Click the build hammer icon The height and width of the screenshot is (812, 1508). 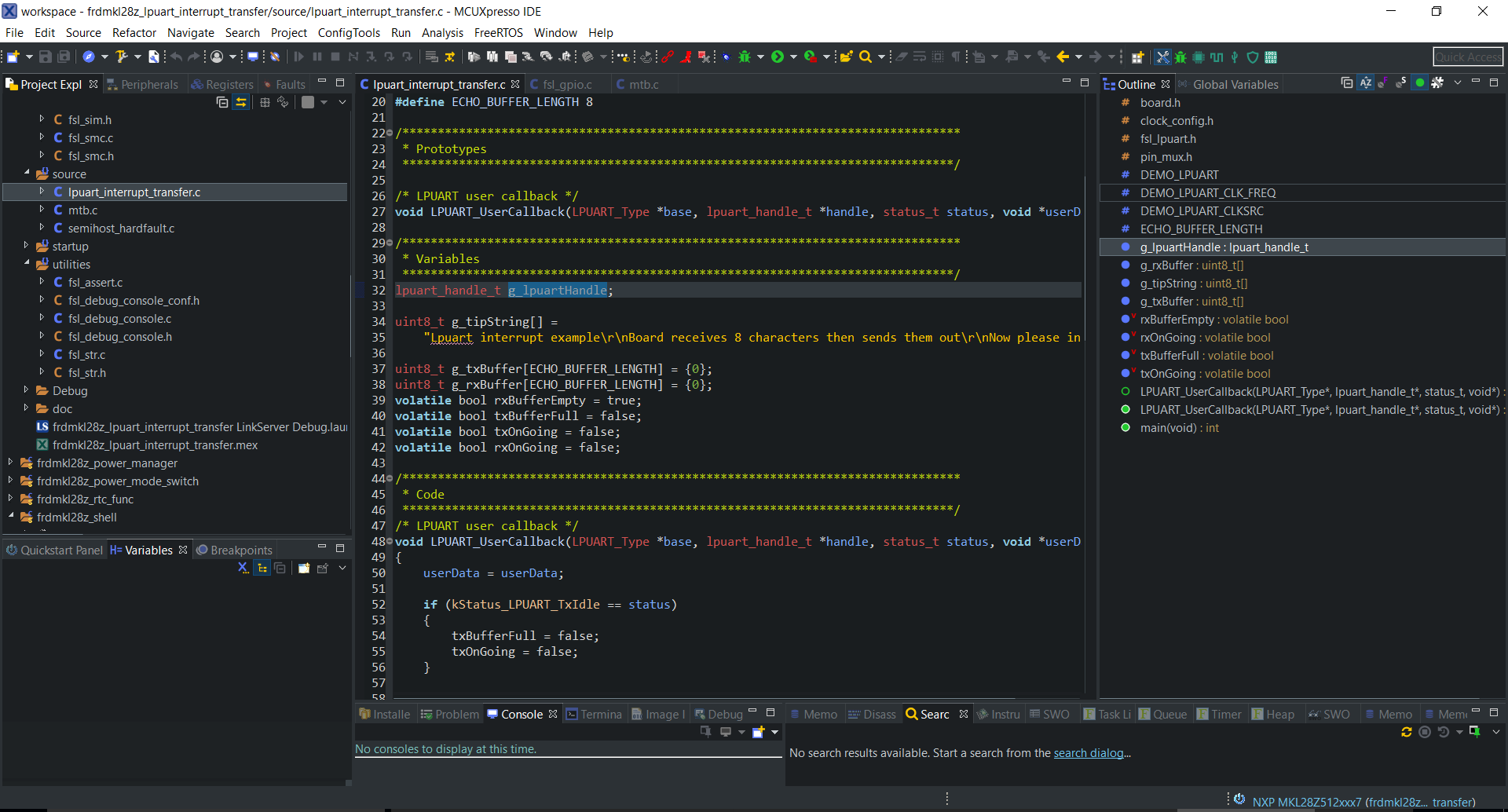[x=121, y=57]
